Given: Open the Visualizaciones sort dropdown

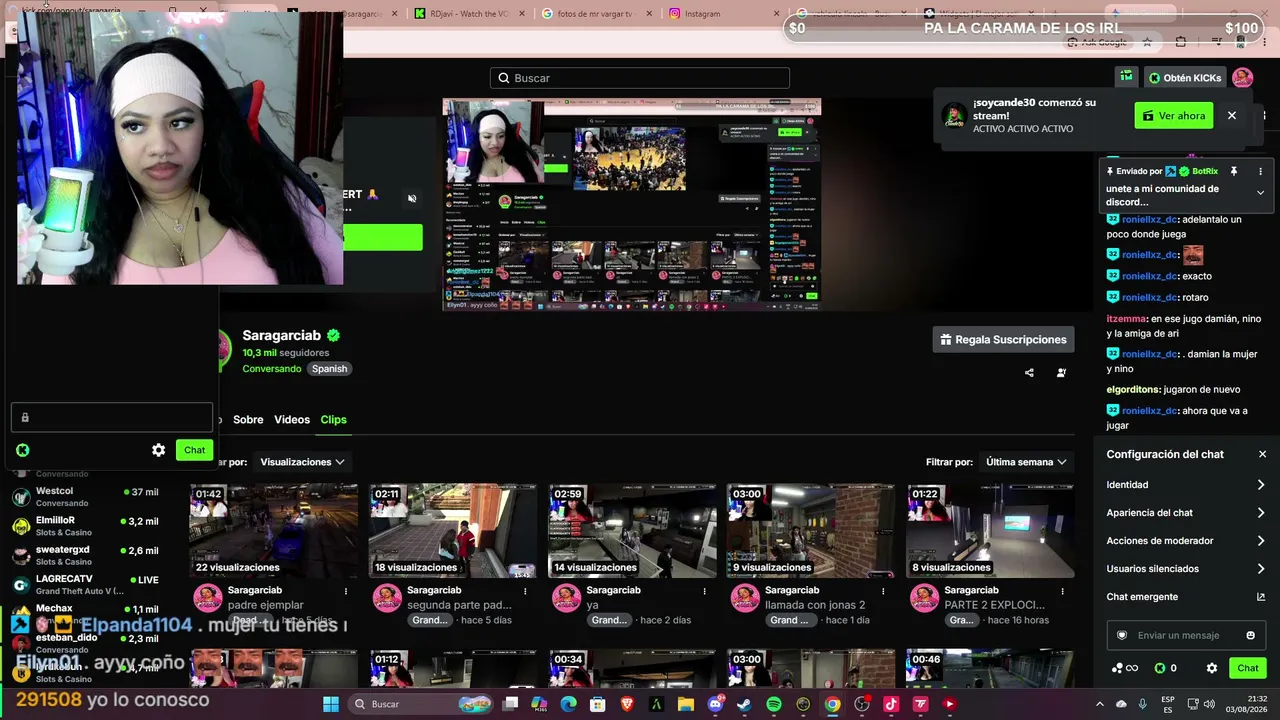Looking at the screenshot, I should tap(302, 462).
